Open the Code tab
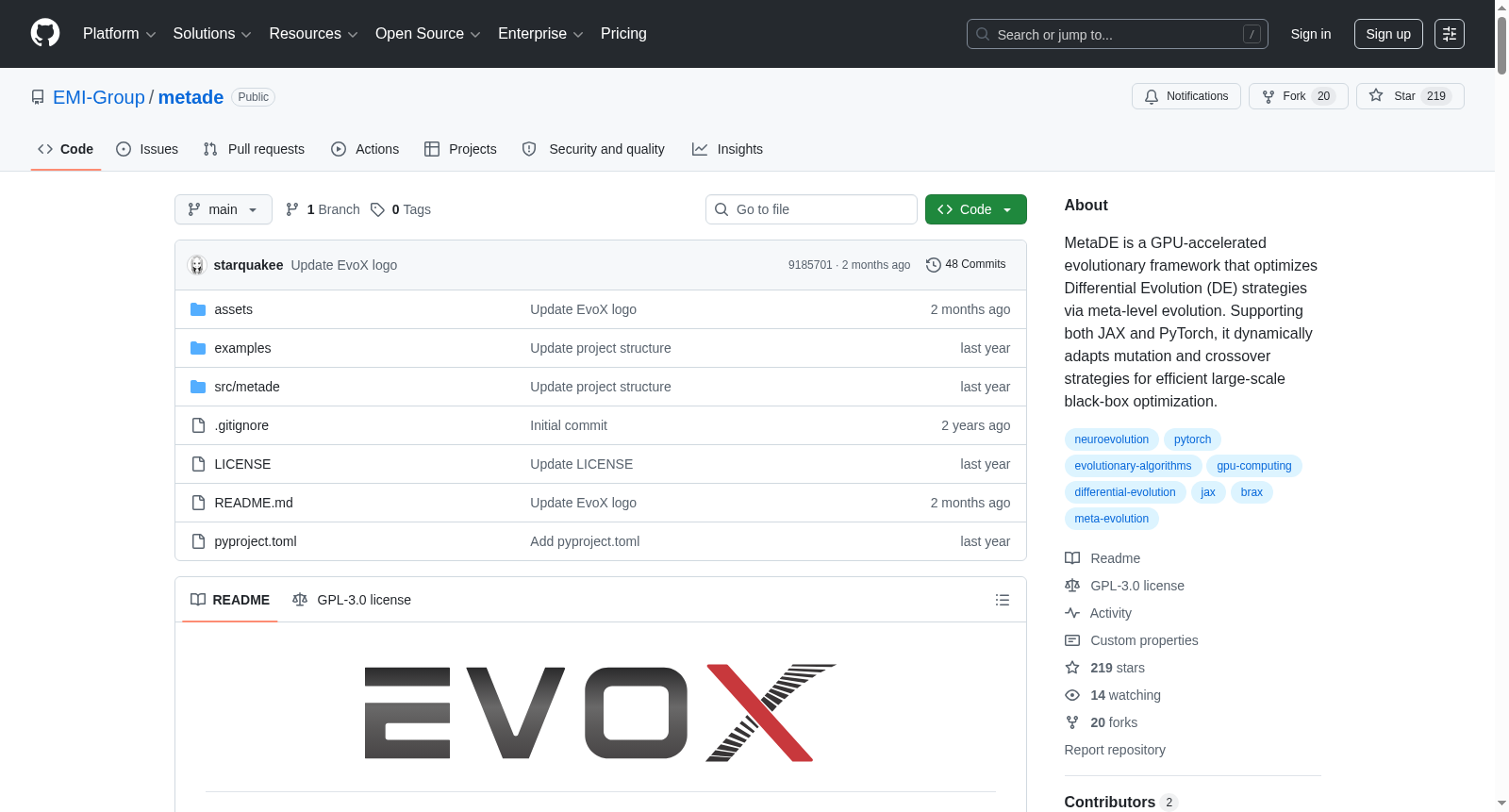 [x=65, y=149]
